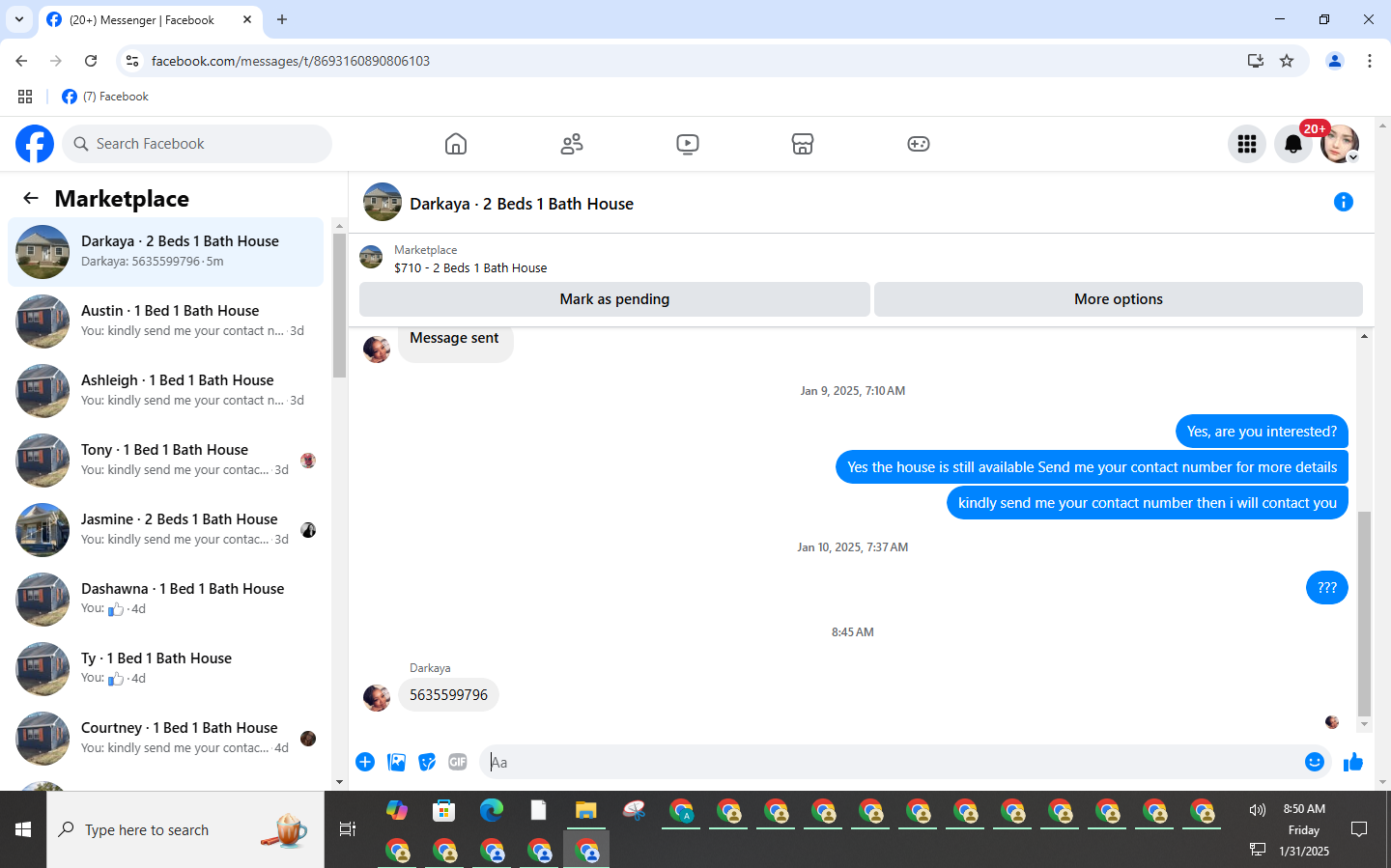Open Ty 1 Bed 1 Bath House chat
1391x868 pixels.
(x=166, y=669)
